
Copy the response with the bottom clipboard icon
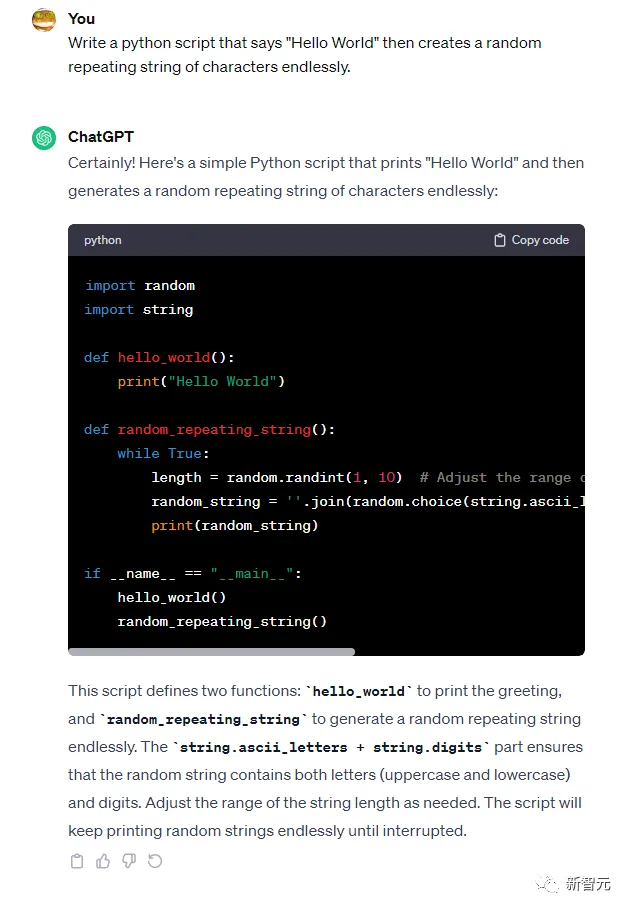pos(77,861)
